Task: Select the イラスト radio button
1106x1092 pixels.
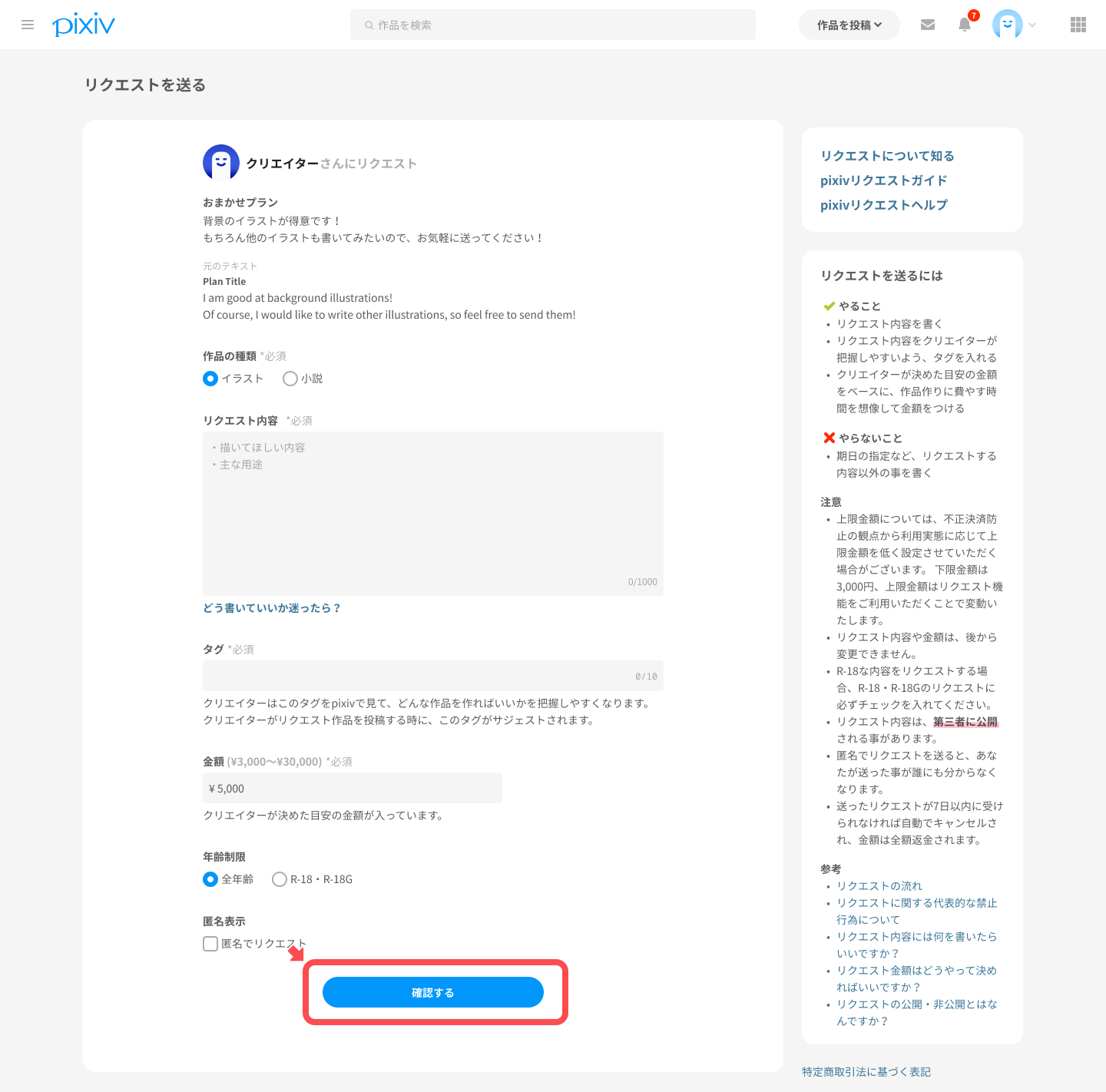Action: pyautogui.click(x=210, y=379)
